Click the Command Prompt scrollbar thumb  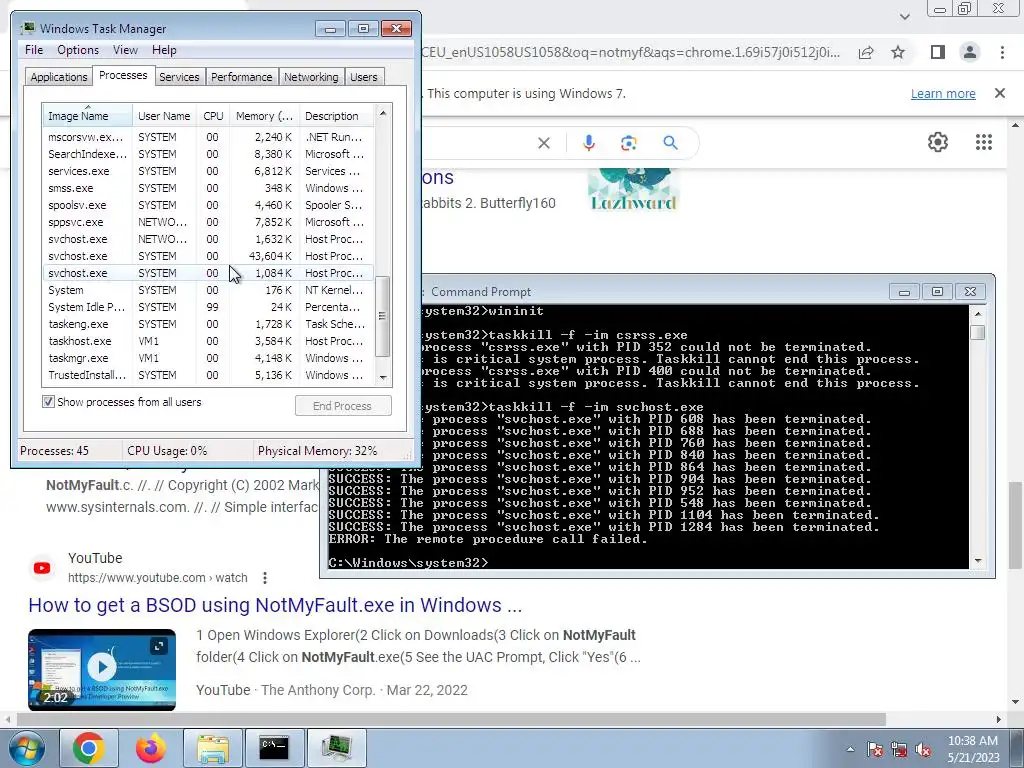pyautogui.click(x=978, y=332)
